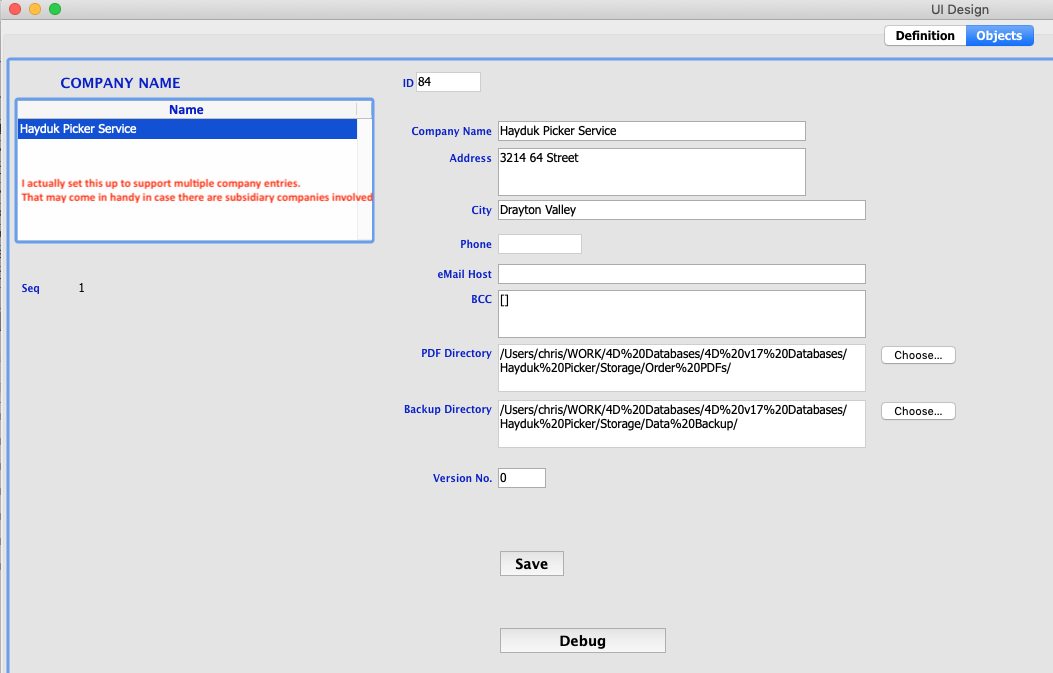Click the Version No. field
Image resolution: width=1053 pixels, height=673 pixels.
[x=522, y=478]
